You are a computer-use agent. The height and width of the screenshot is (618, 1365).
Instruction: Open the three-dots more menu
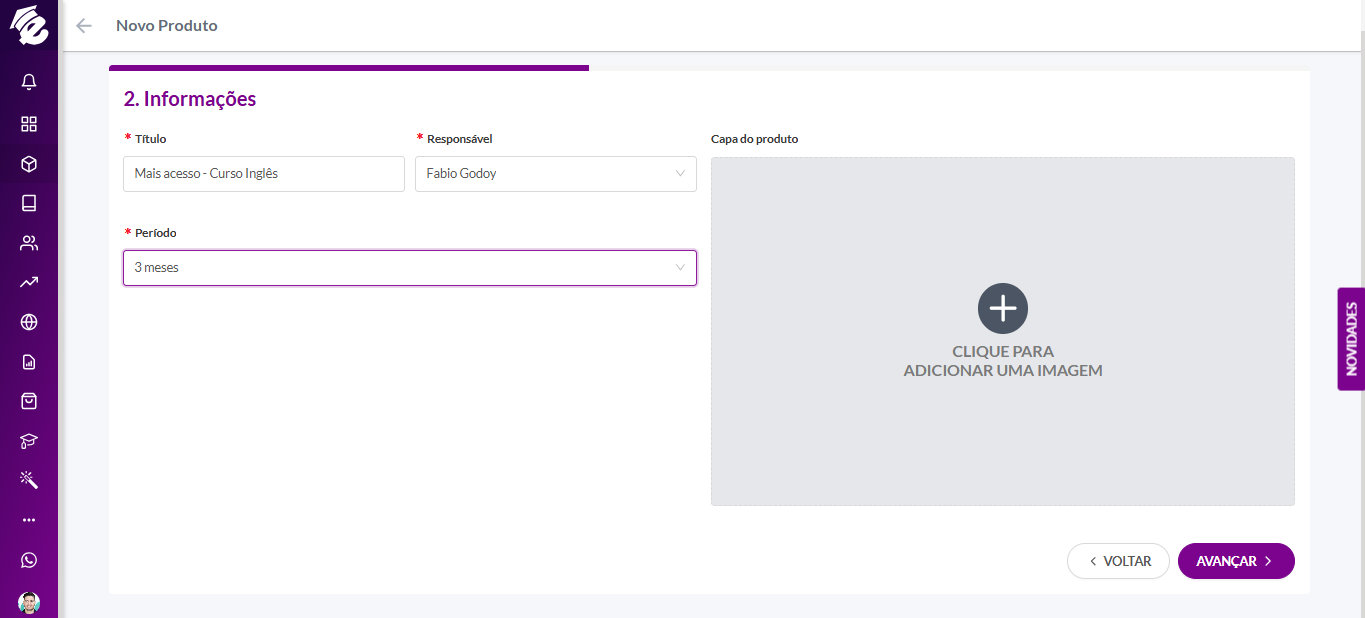click(29, 520)
